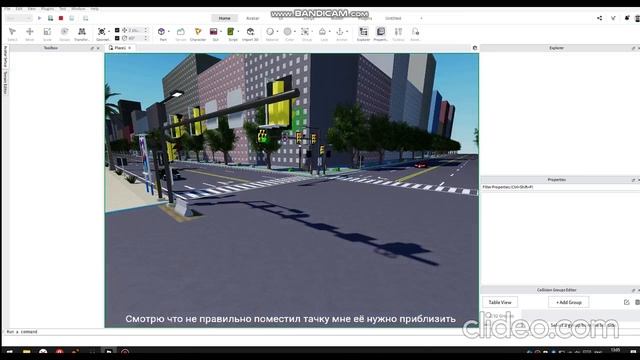The image size is (640, 360).
Task: Undock the Toolbox panel with float icon
Action: (x=92, y=48)
